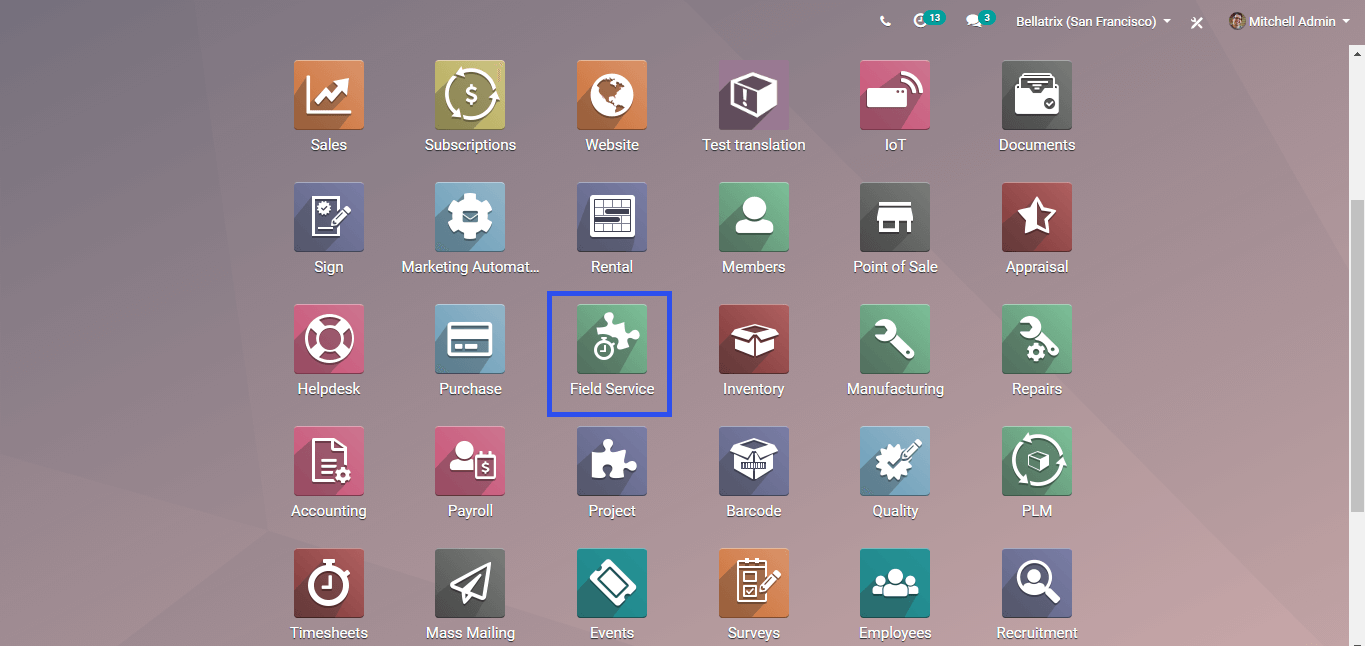Open the Timesheets app
This screenshot has height=646, width=1365.
328,583
